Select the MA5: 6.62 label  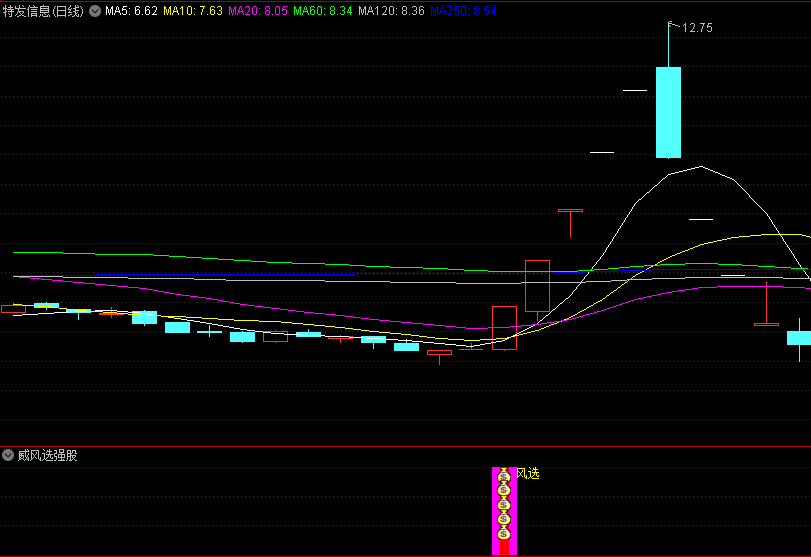coord(131,11)
